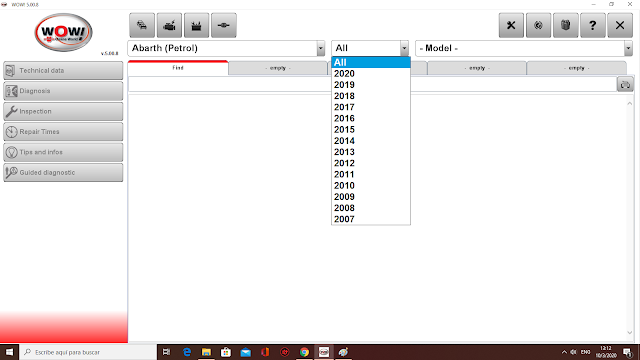Open the Diagnosis section
The image size is (640, 360).
tap(63, 91)
